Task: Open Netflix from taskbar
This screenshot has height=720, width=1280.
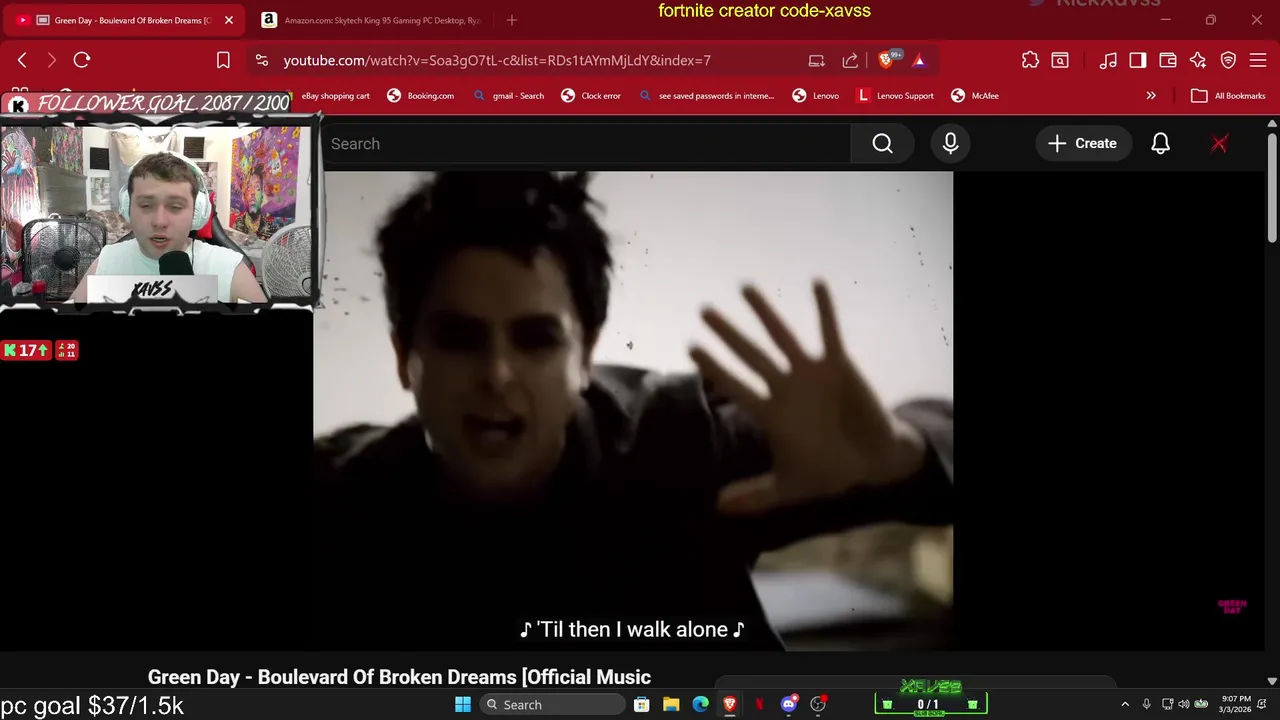Action: tap(759, 705)
